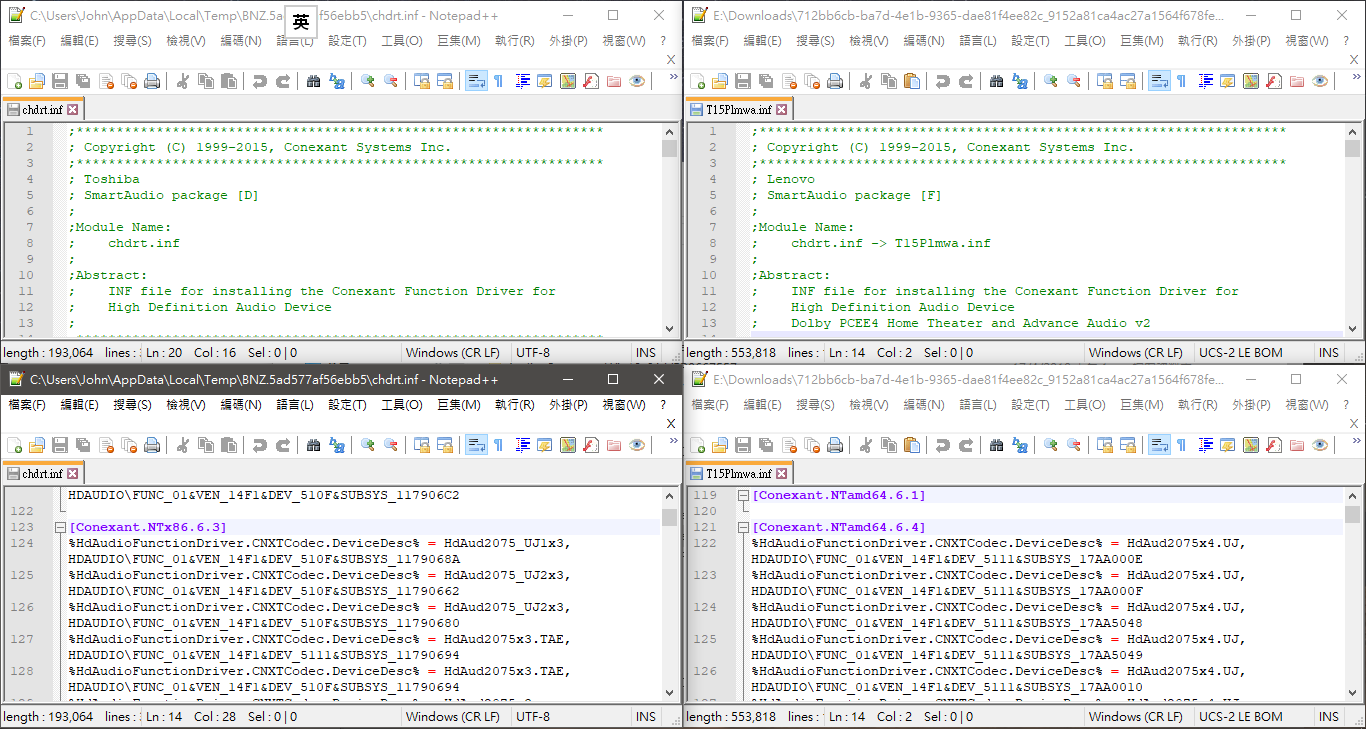Open user-defined language icon in bottom-left window
The width and height of the screenshot is (1366, 729).
[x=545, y=445]
